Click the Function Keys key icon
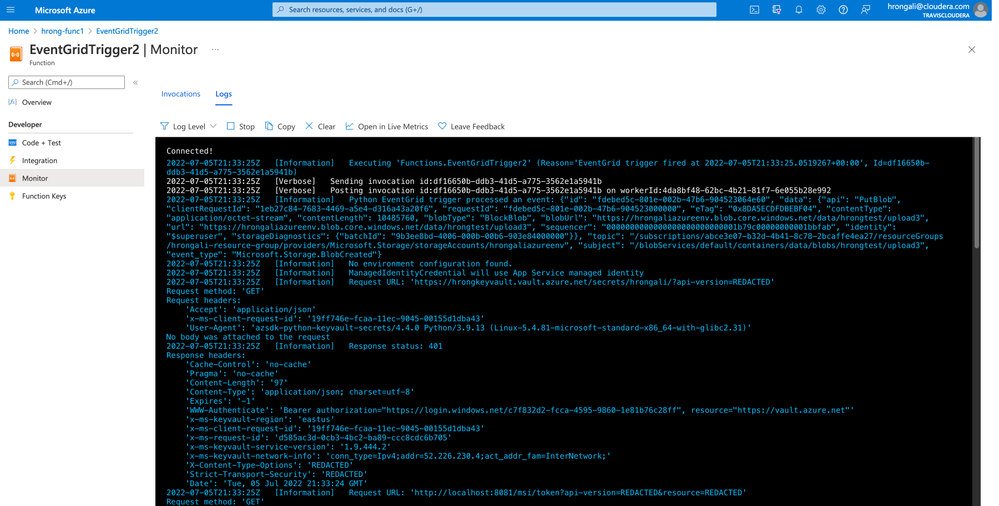 [x=13, y=196]
